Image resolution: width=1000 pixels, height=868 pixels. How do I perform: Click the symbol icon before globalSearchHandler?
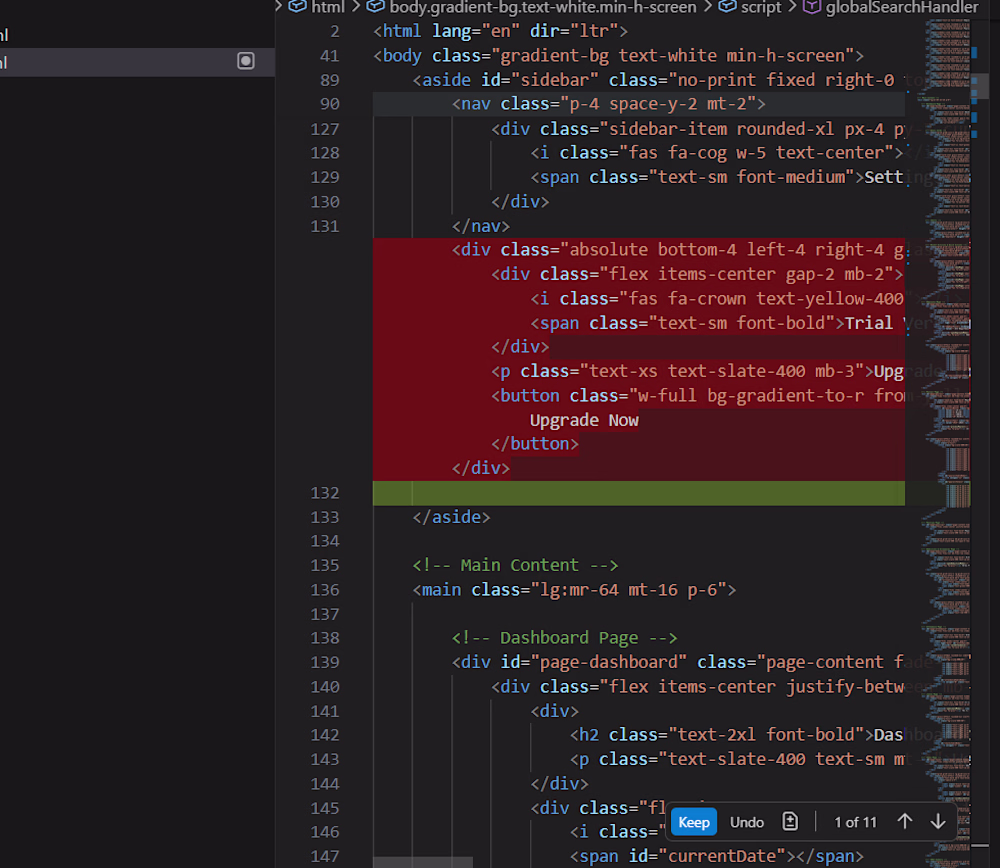(x=811, y=7)
